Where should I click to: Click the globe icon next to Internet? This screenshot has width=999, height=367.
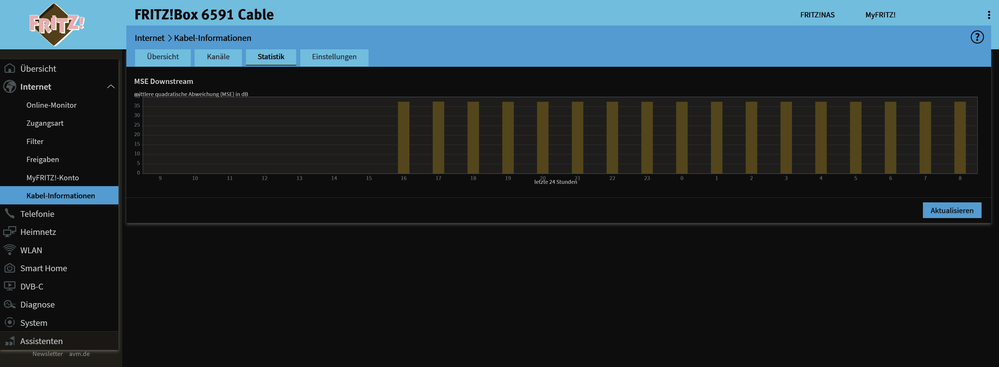coord(10,87)
